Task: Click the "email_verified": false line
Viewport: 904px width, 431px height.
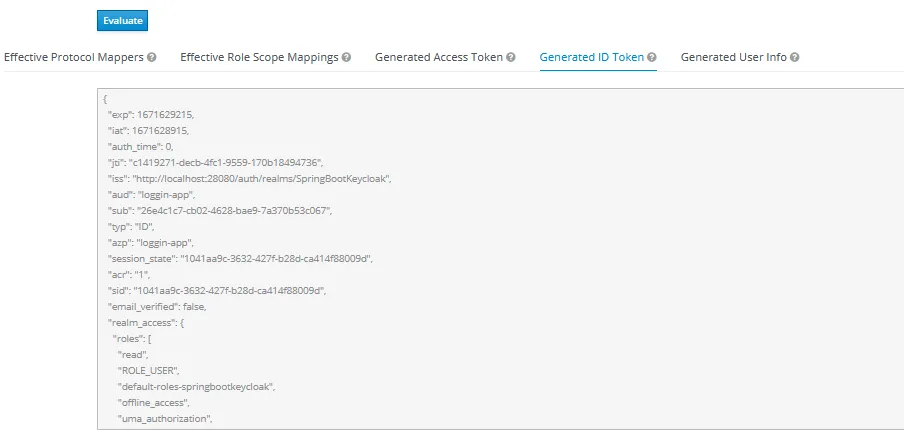Action: (x=164, y=306)
